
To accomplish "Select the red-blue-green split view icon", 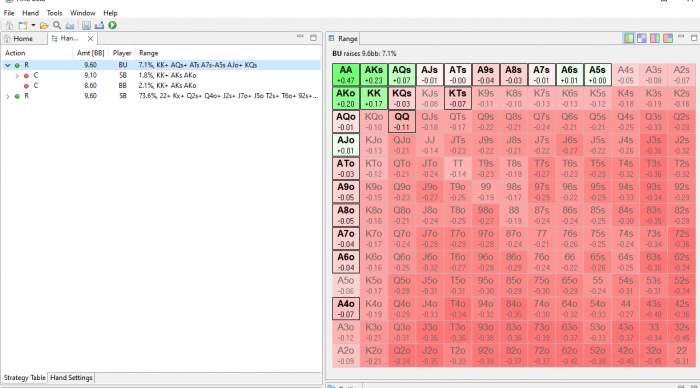I will (668, 38).
